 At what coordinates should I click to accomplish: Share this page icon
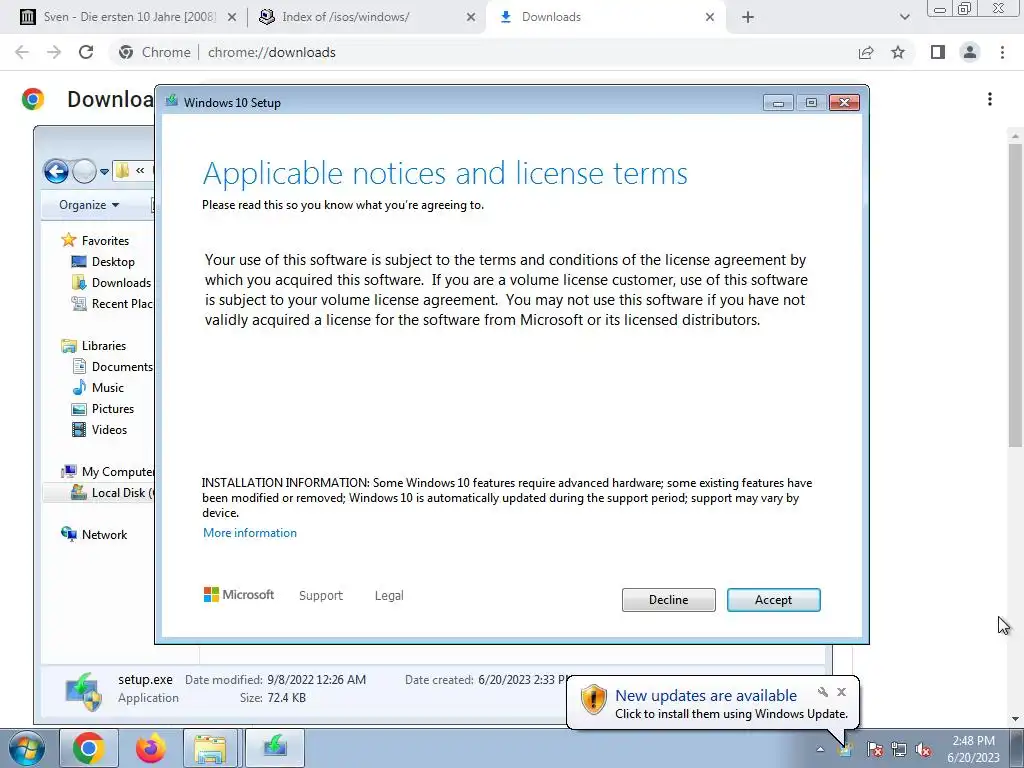coord(866,52)
